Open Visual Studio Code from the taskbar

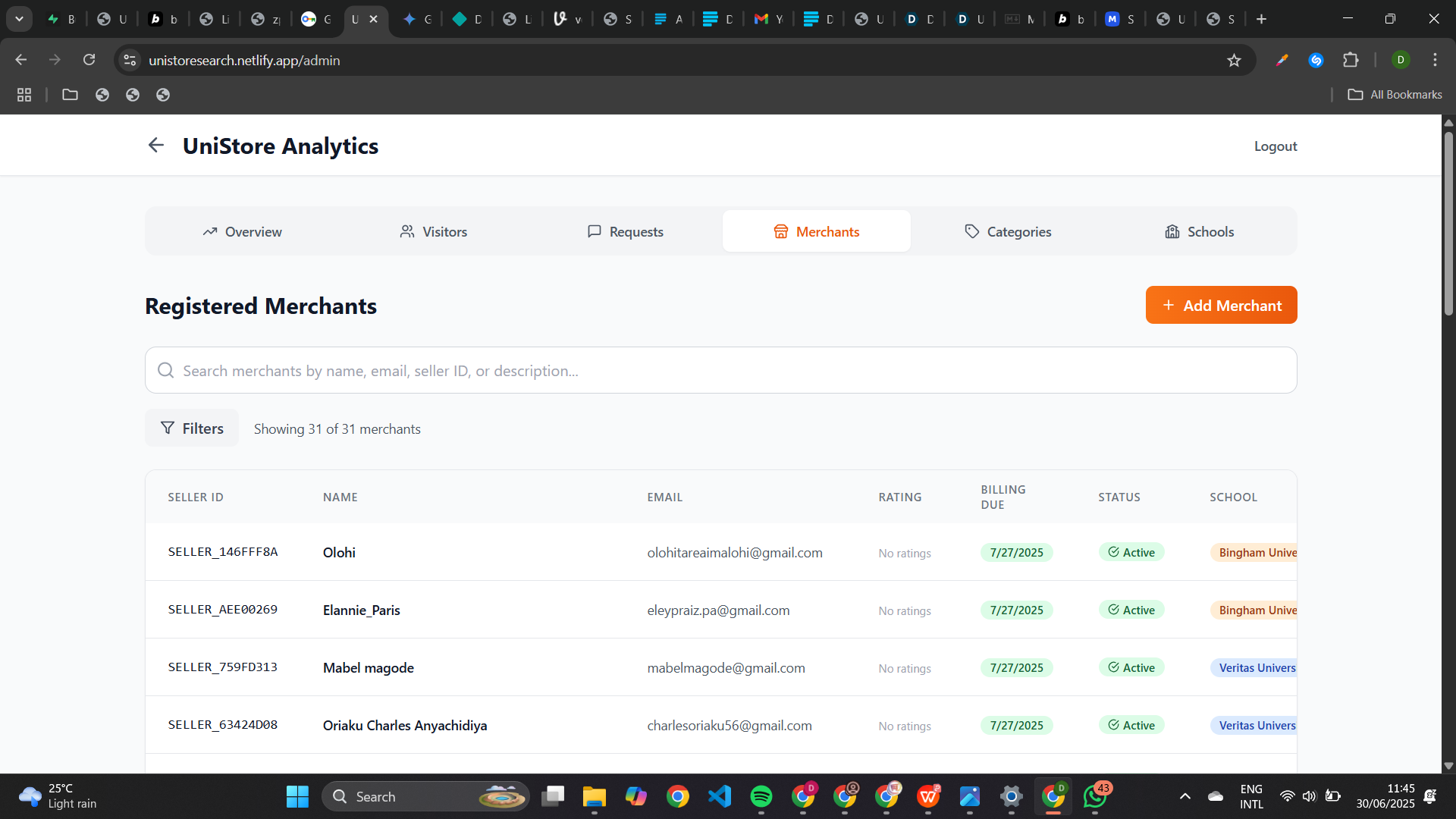(720, 796)
